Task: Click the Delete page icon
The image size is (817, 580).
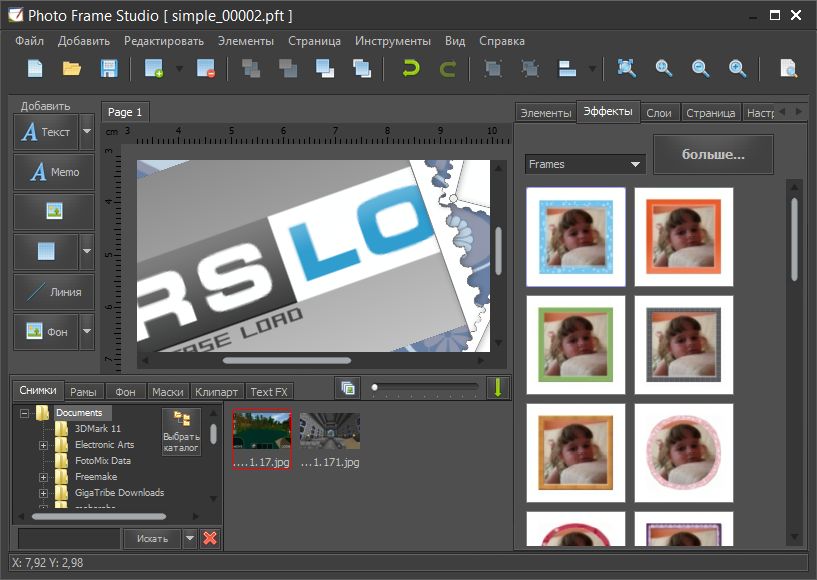Action: [206, 69]
